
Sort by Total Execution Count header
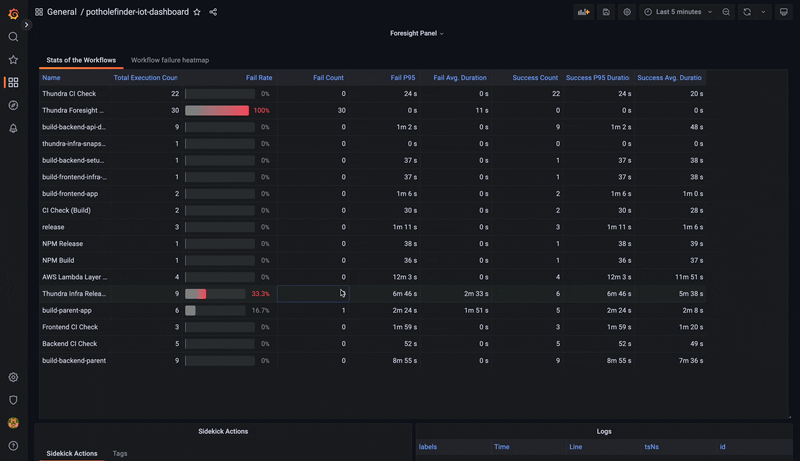tap(145, 78)
